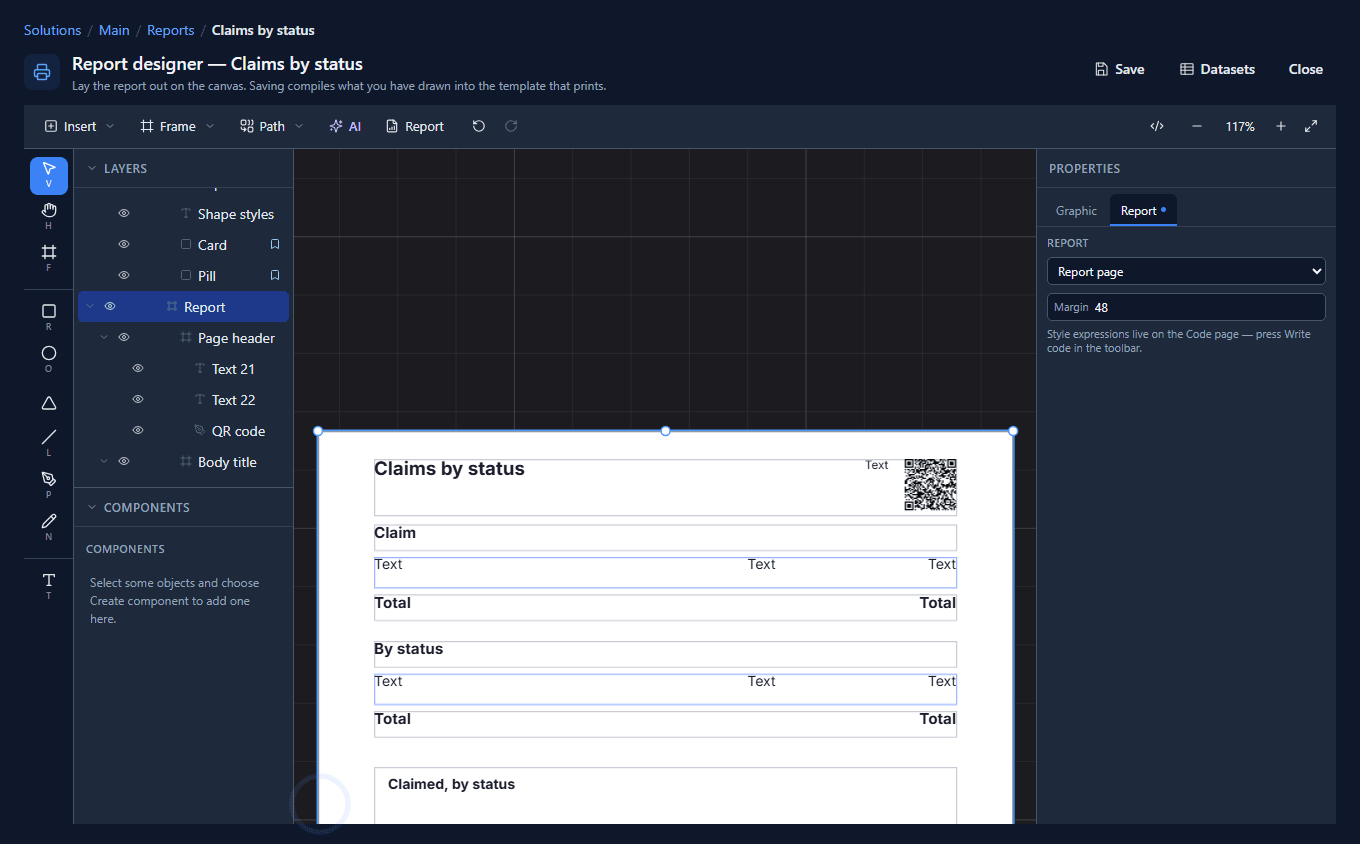
Task: Hide the Card layer
Action: [124, 245]
